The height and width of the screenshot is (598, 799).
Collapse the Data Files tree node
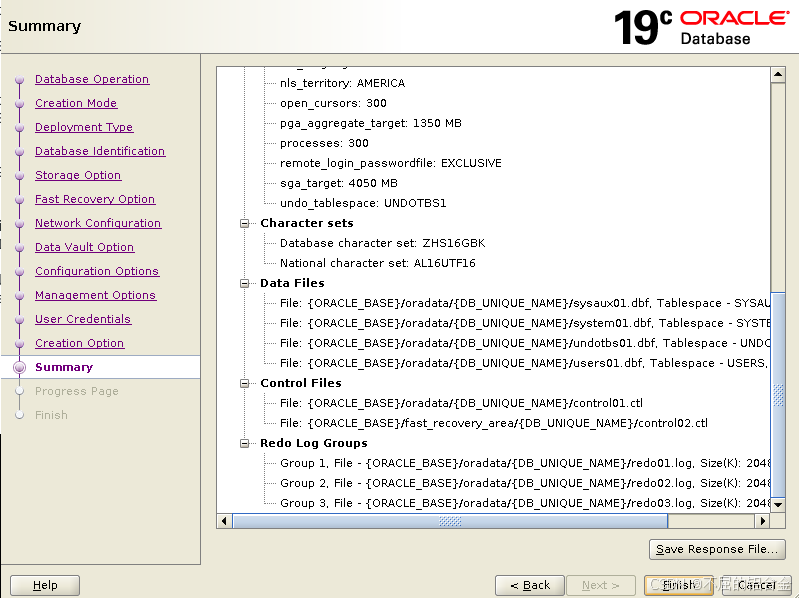[245, 283]
